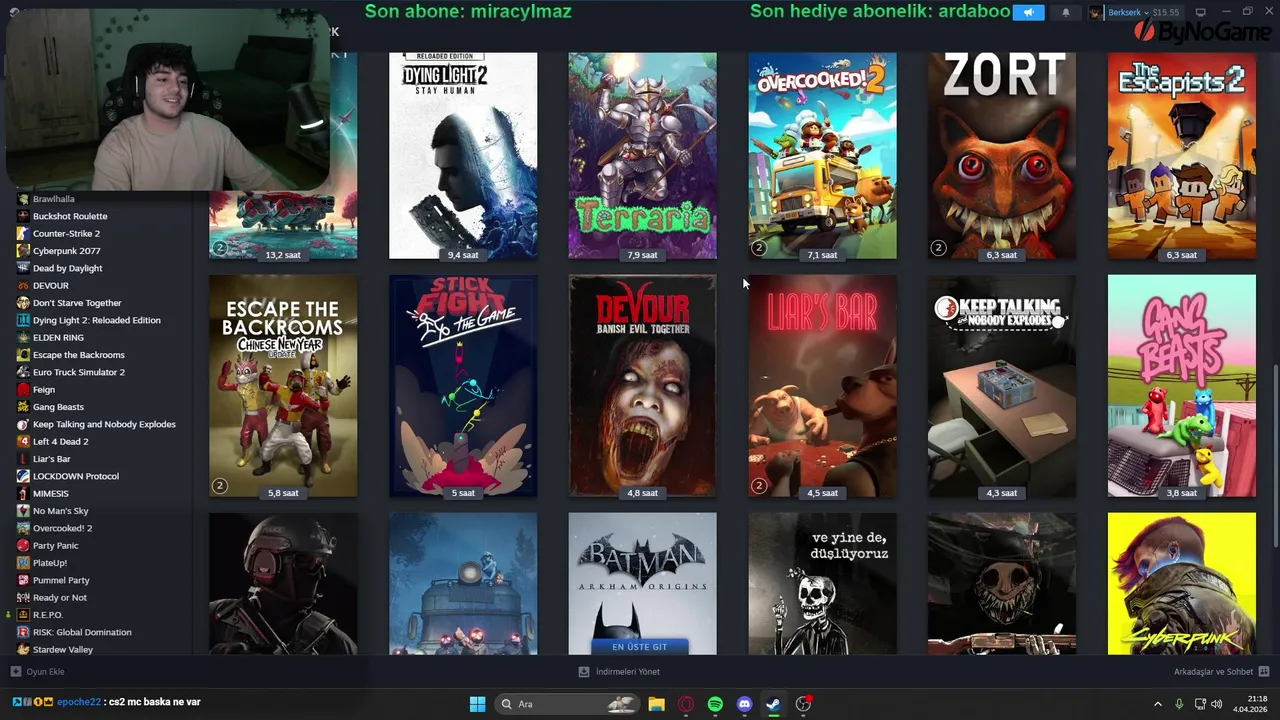Open the notifications bell icon
This screenshot has width=1280, height=720.
pos(1066,12)
